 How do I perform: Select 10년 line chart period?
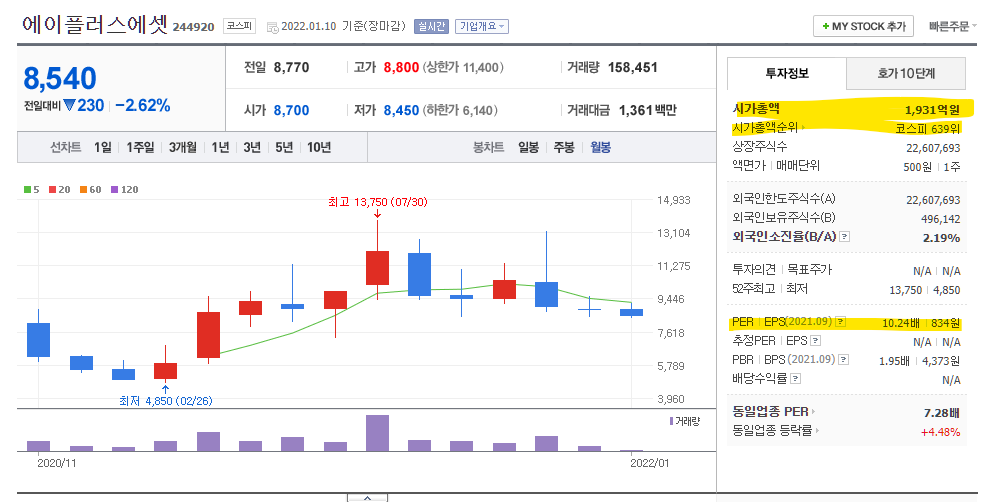[319, 148]
